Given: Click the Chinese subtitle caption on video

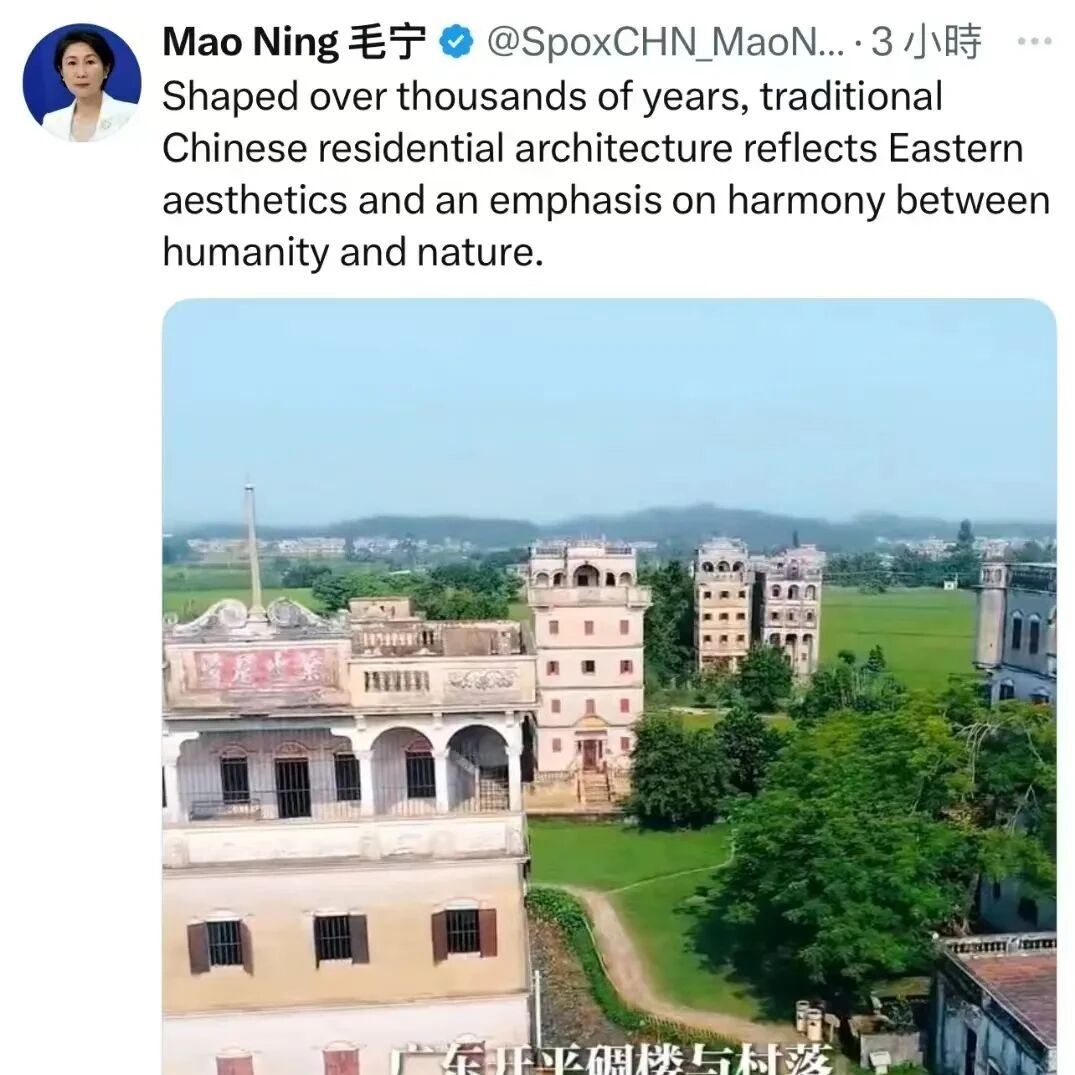Looking at the screenshot, I should click(x=611, y=1059).
